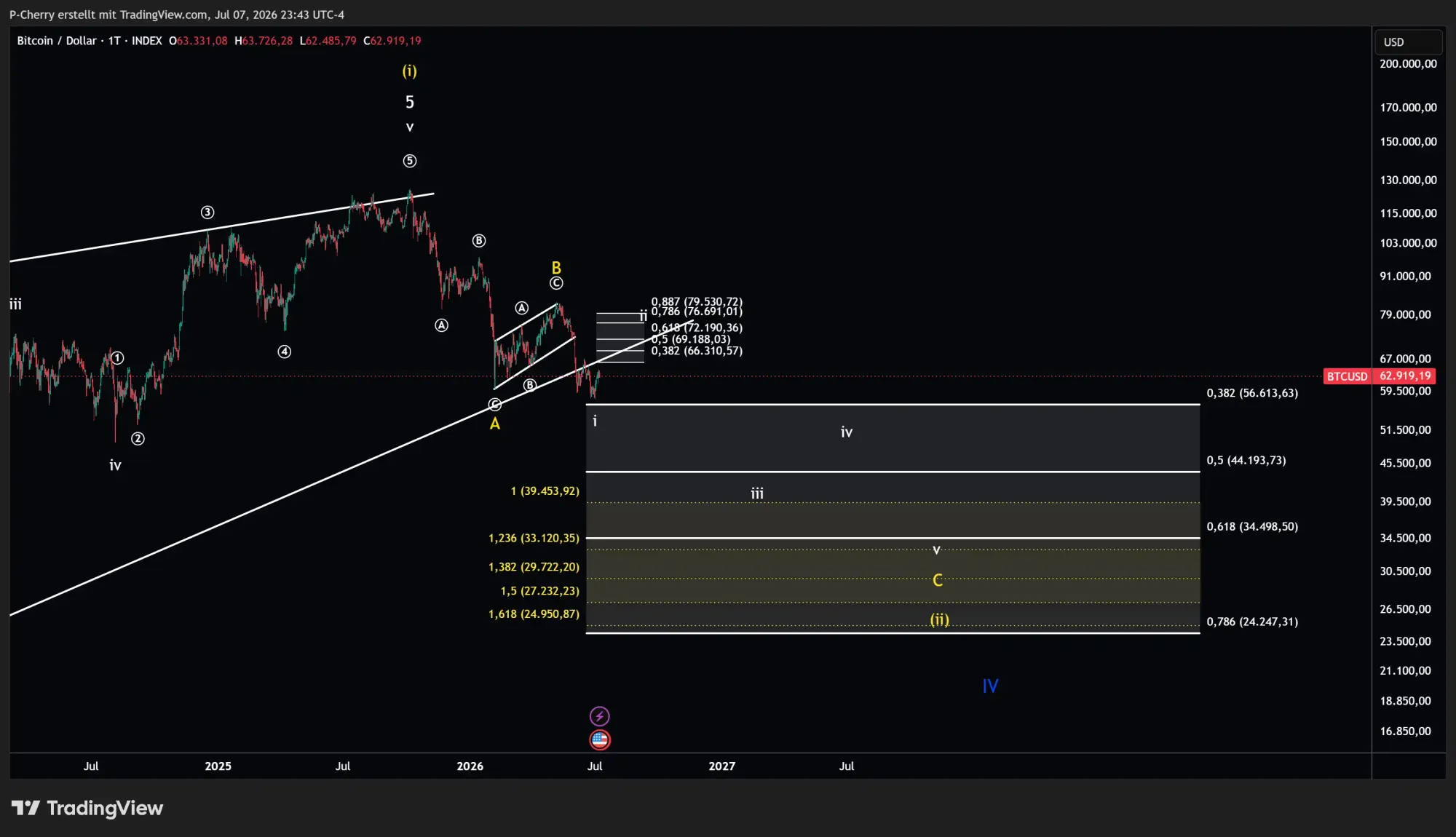Select the yellow C wave label
This screenshot has height=837, width=1456.
938,580
